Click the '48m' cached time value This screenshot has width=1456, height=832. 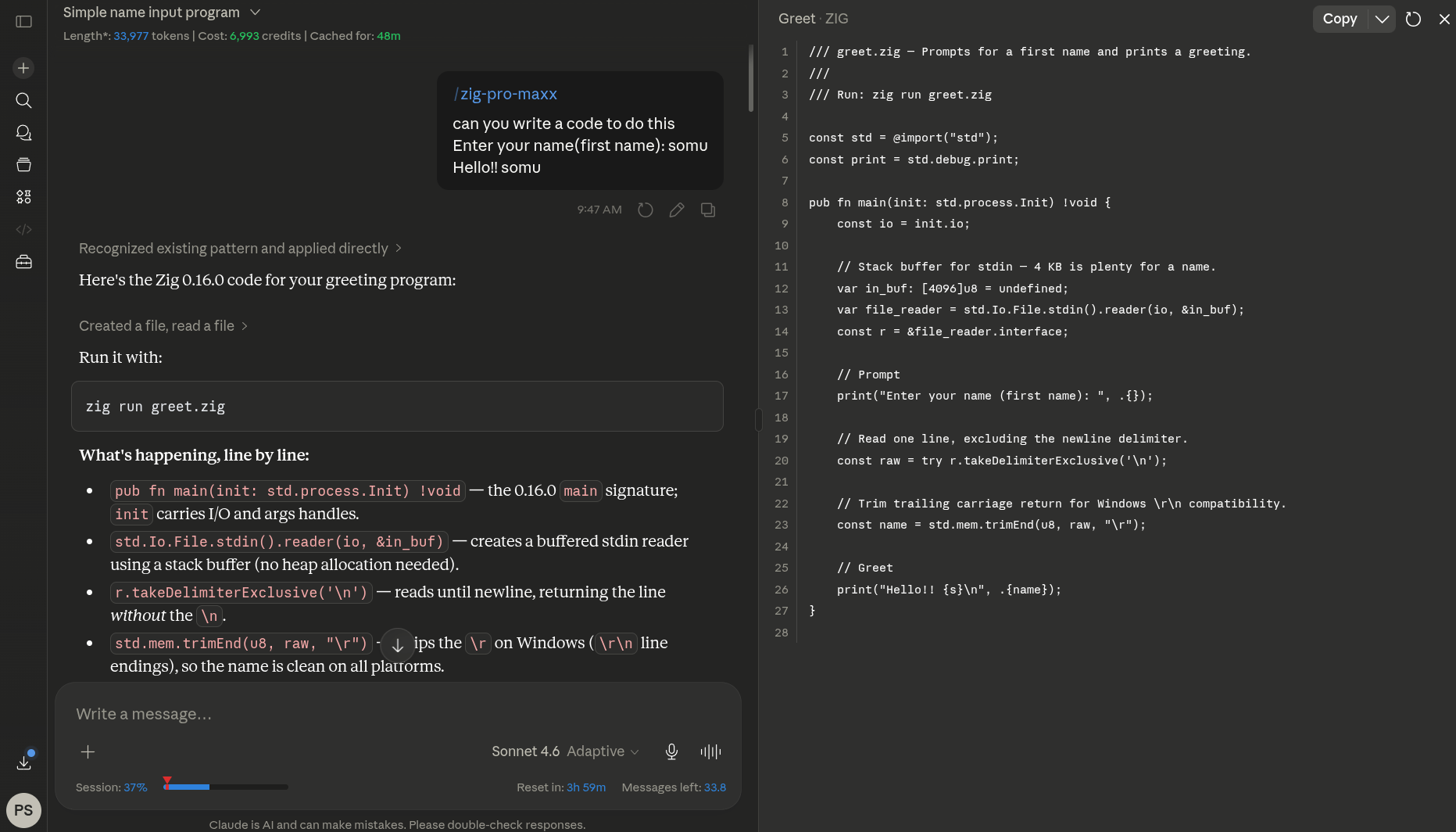coord(388,36)
